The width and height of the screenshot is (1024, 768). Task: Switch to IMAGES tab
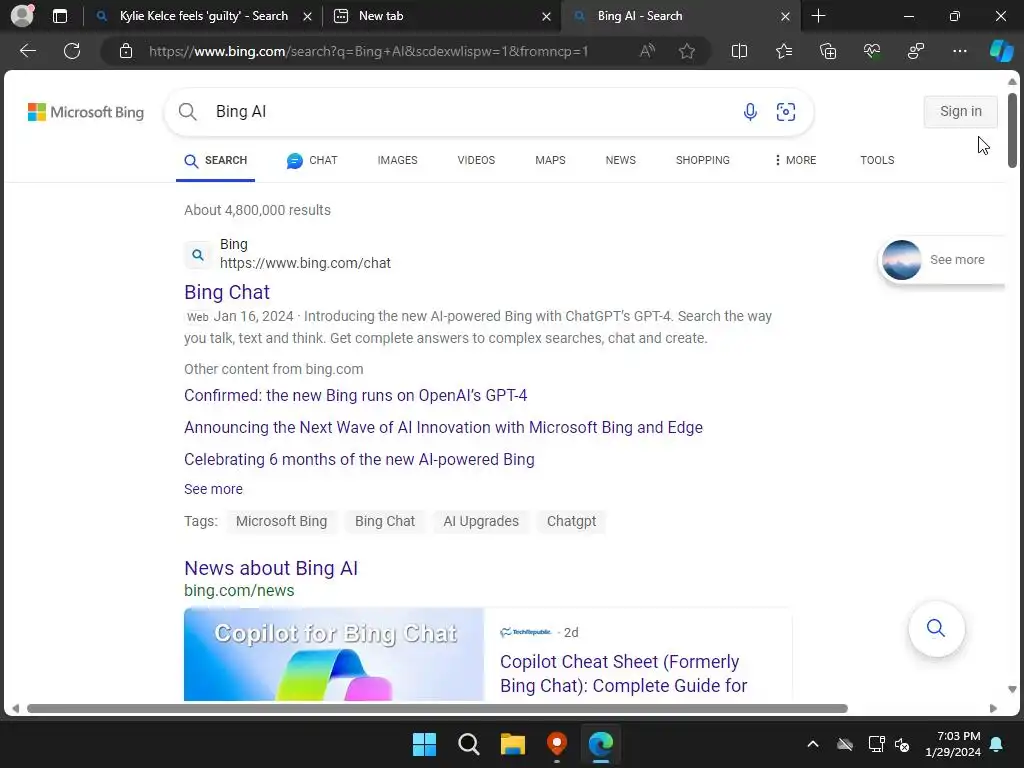pyautogui.click(x=397, y=160)
